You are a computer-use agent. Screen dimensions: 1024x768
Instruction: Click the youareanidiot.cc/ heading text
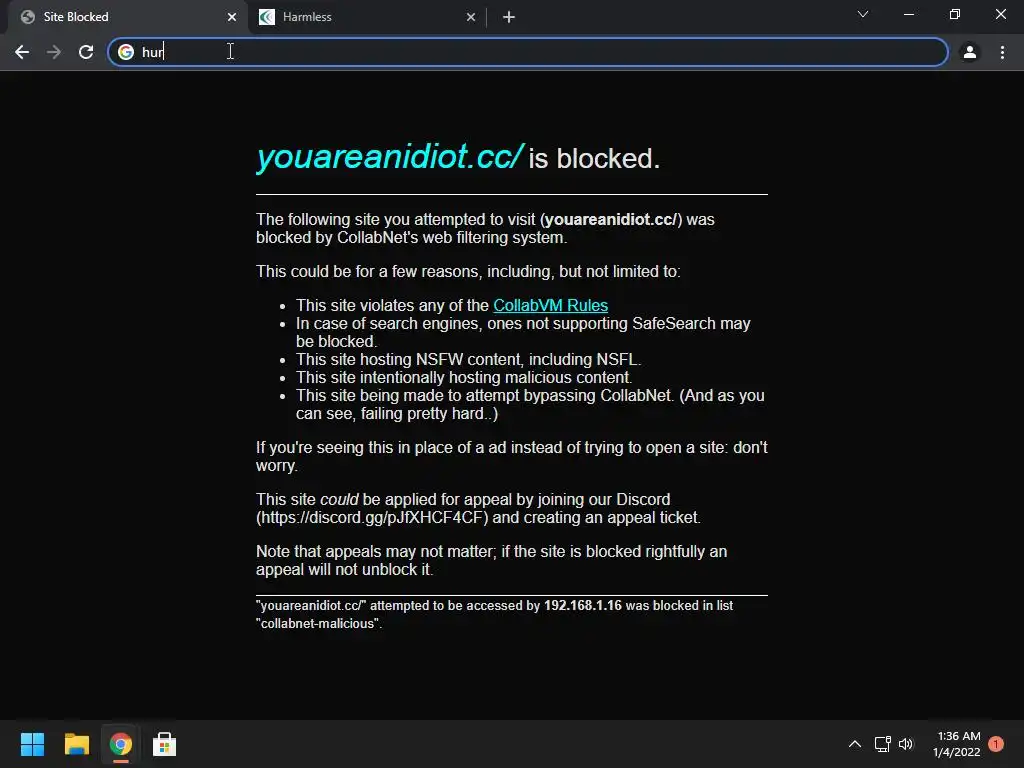tap(389, 157)
